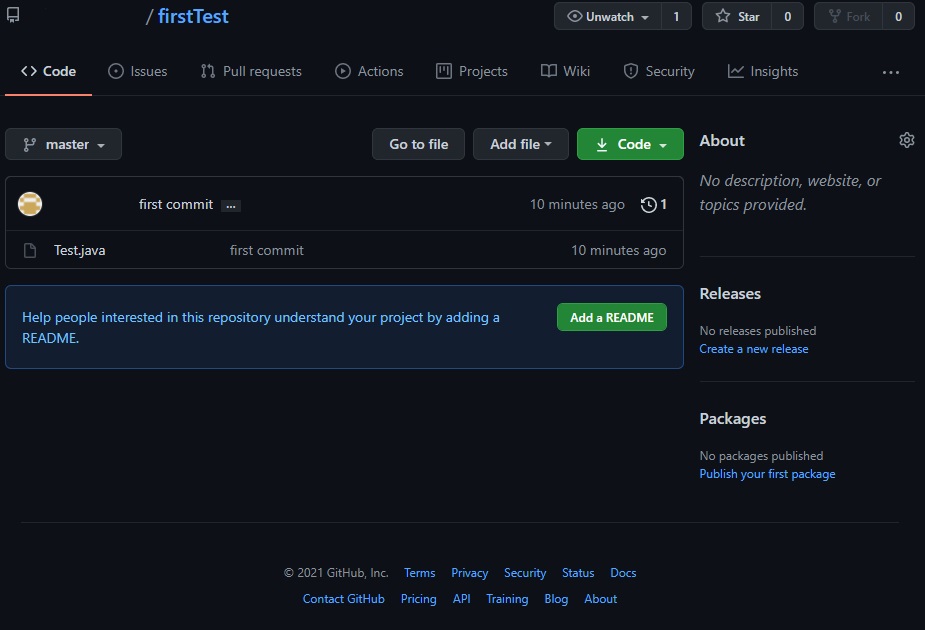Click the file icon beside Test.java
925x630 pixels.
pyautogui.click(x=29, y=250)
